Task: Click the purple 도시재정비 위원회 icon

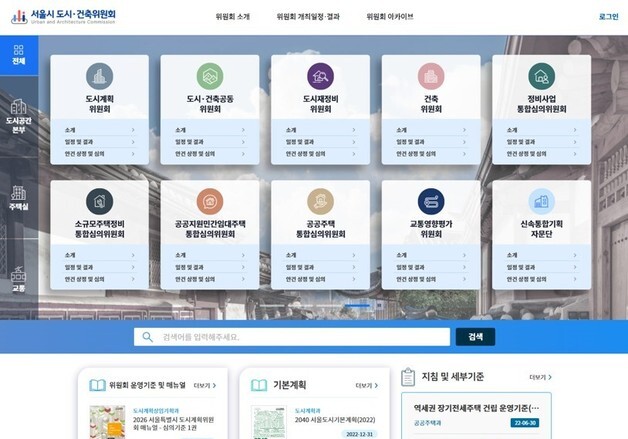Action: pos(320,76)
